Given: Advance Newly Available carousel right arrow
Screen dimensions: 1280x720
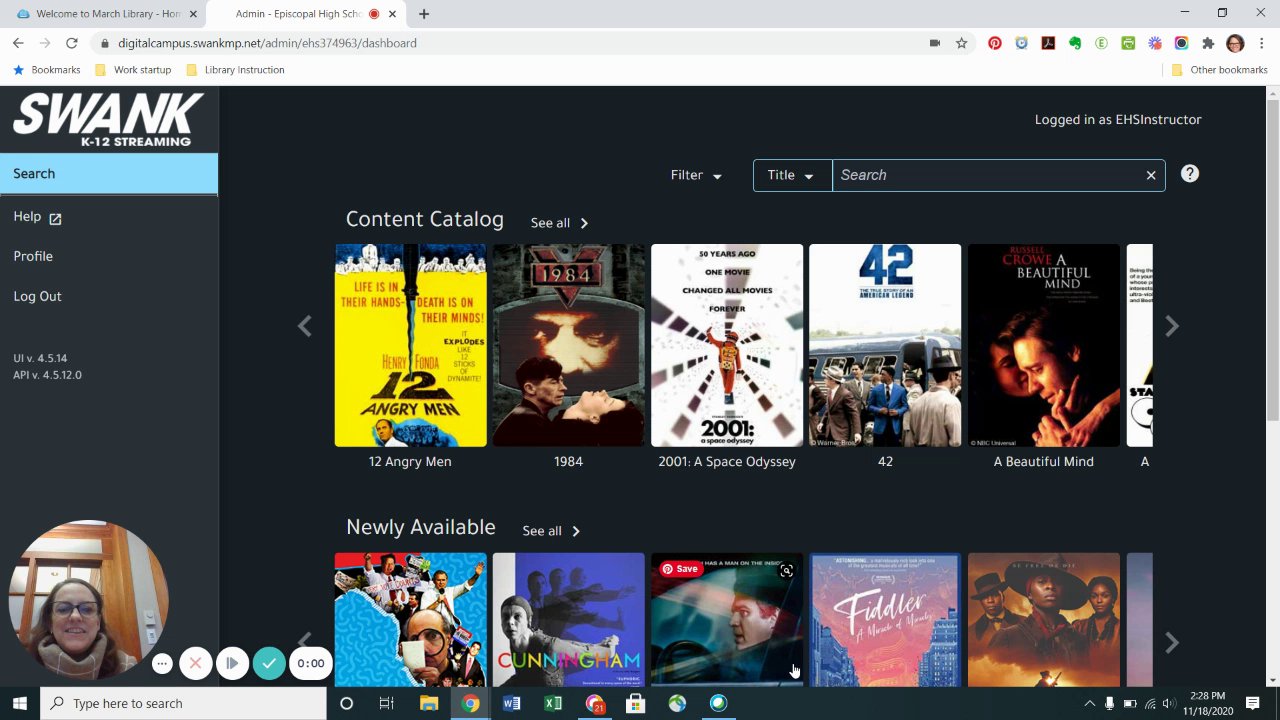Looking at the screenshot, I should 1171,642.
